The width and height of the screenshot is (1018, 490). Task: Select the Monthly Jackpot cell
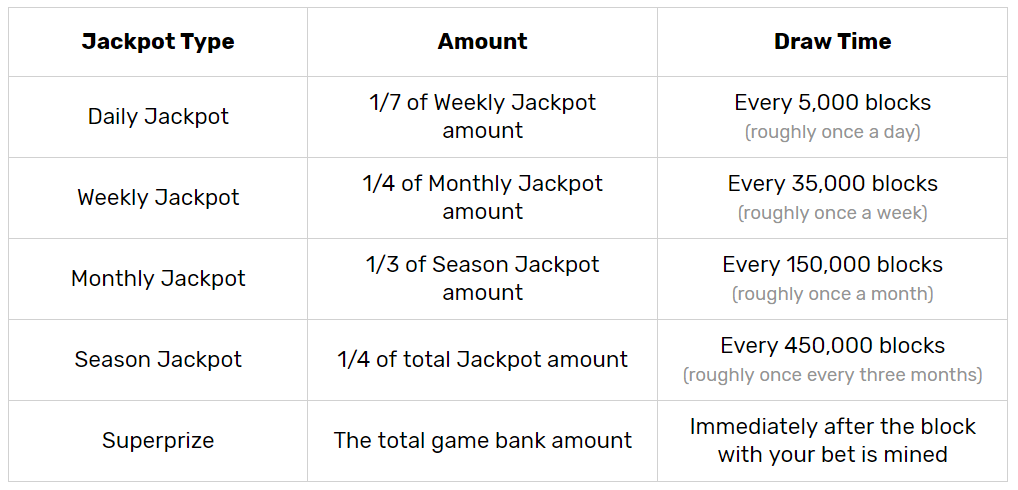click(158, 278)
